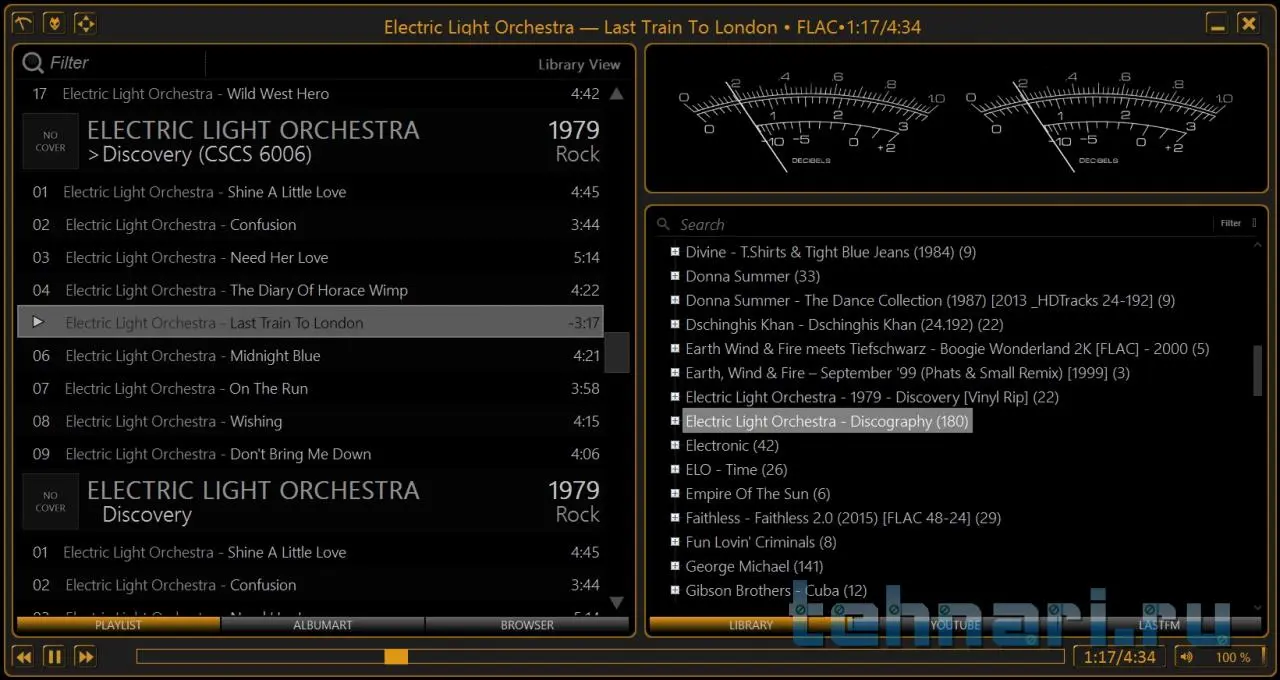This screenshot has height=680, width=1280.
Task: Expand Divine - T.Shirts & Tight Blue Jeans node
Action: coord(675,252)
